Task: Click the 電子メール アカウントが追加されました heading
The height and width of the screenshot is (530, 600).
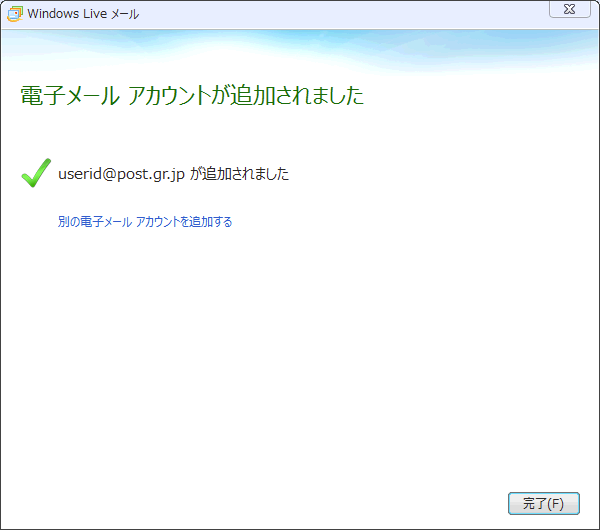Action: [192, 96]
